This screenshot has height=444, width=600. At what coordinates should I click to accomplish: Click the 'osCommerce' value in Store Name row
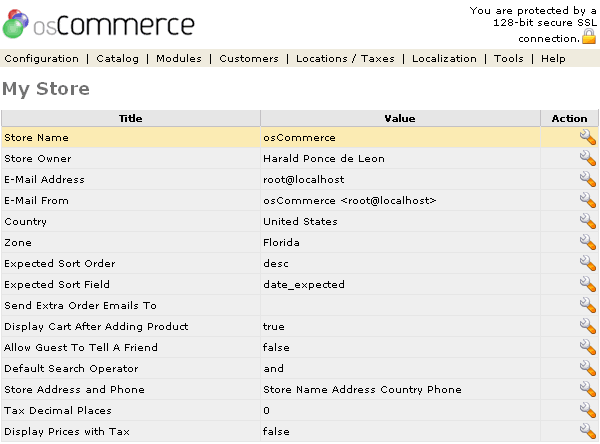pos(299,137)
